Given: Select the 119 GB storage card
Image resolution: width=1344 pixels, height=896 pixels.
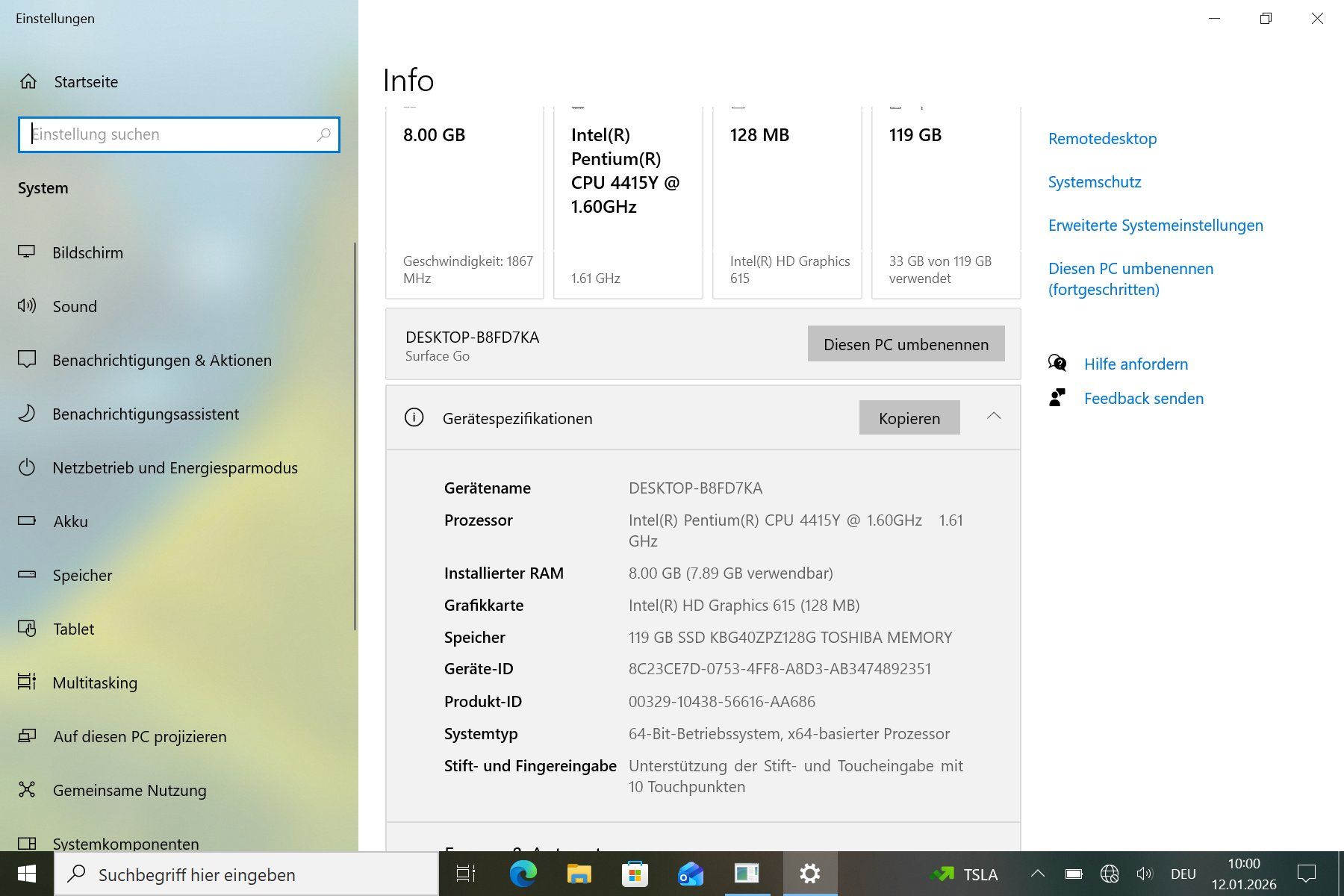Looking at the screenshot, I should (x=946, y=202).
